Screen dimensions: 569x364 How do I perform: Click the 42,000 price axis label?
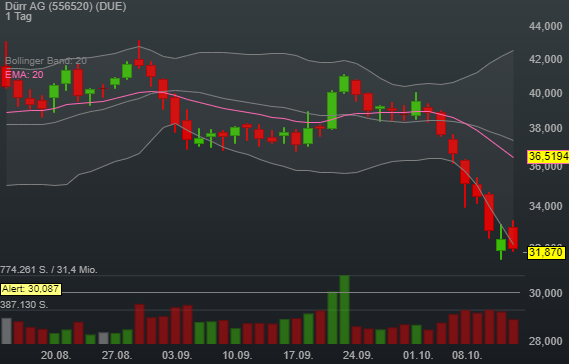[545, 59]
